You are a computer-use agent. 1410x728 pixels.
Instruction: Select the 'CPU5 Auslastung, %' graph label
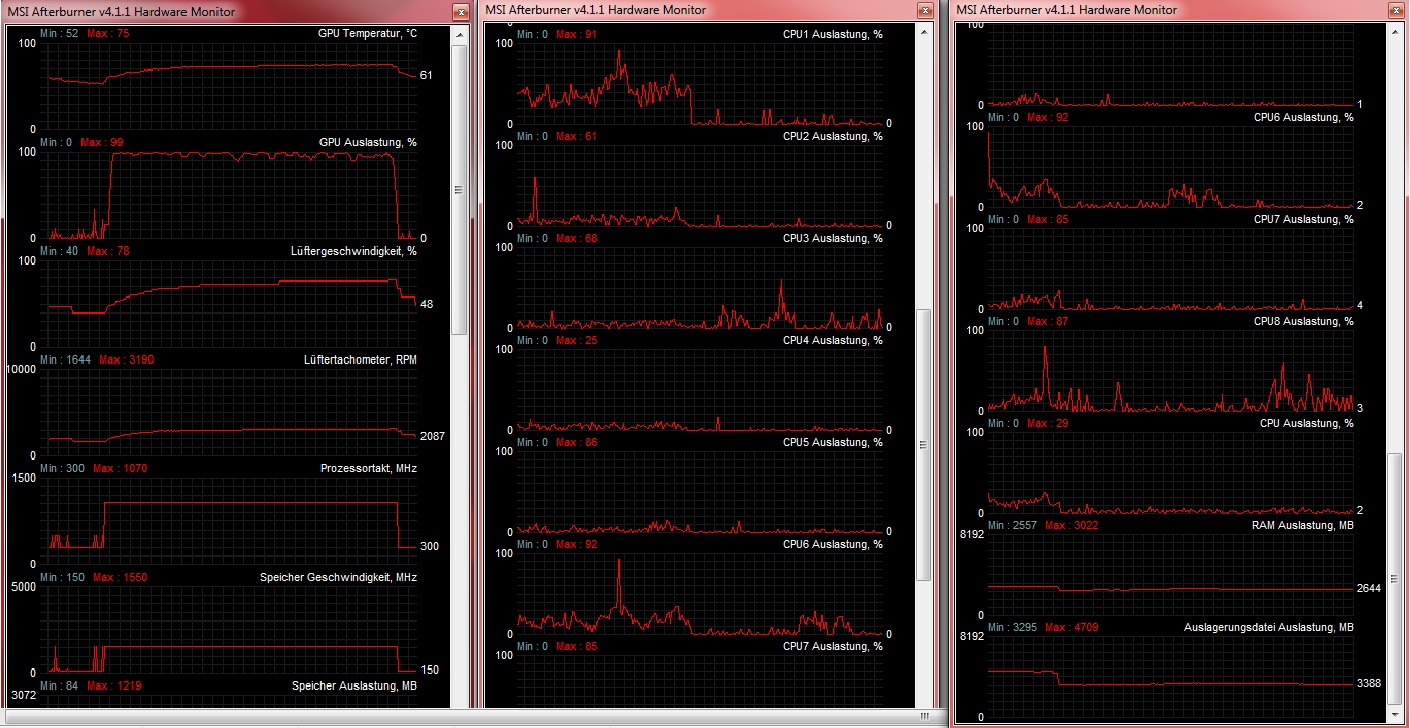[x=833, y=443]
